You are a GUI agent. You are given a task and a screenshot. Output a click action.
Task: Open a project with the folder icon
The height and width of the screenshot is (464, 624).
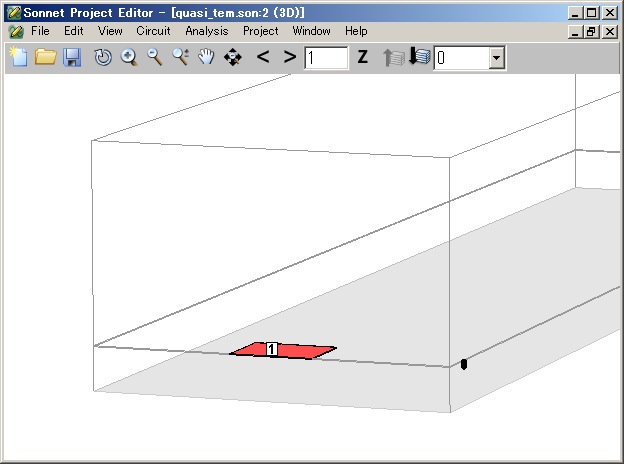pyautogui.click(x=45, y=57)
